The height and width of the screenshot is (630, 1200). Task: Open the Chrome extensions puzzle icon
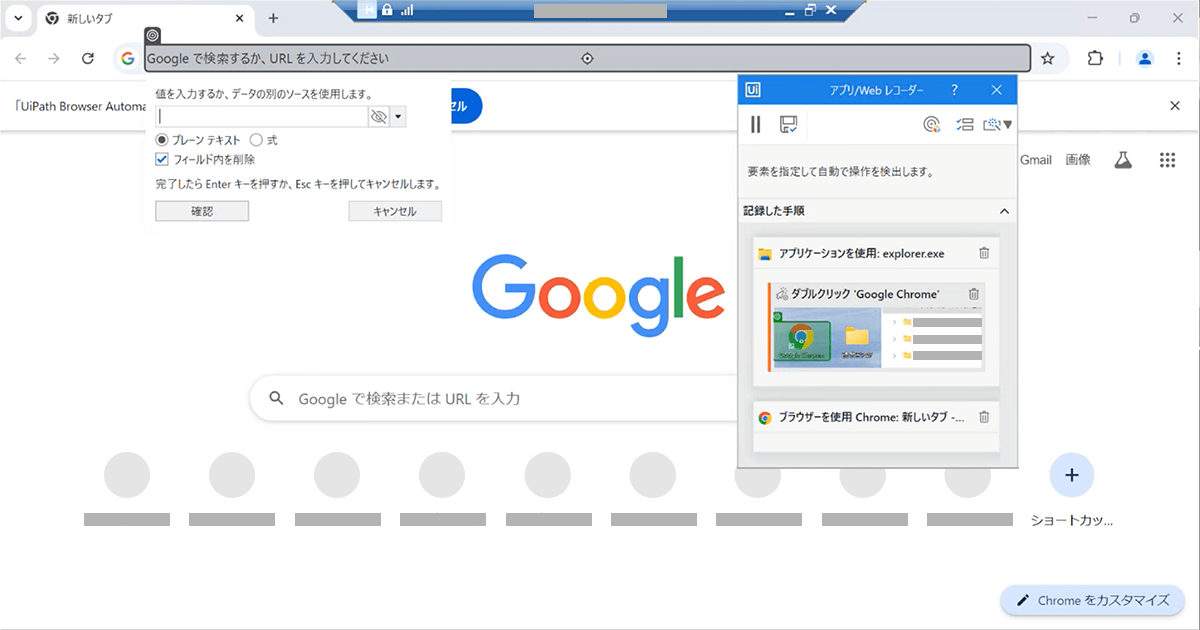click(x=1095, y=59)
